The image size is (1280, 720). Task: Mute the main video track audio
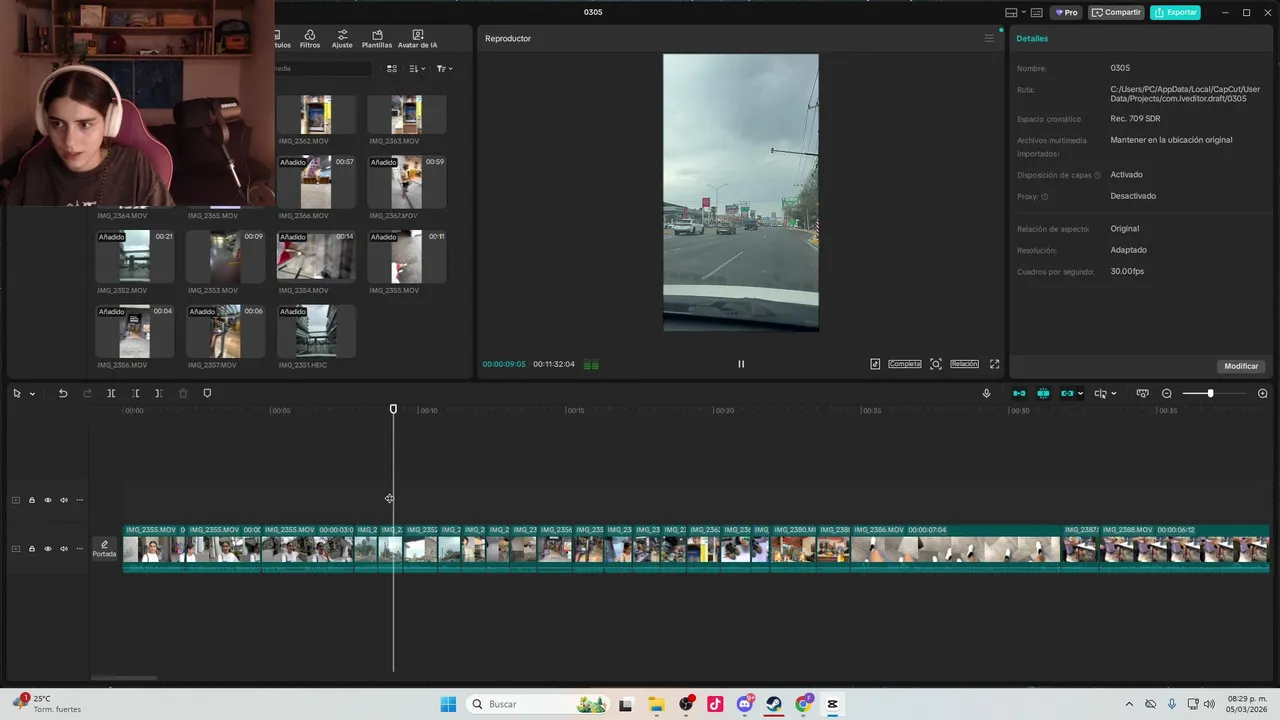pos(63,549)
